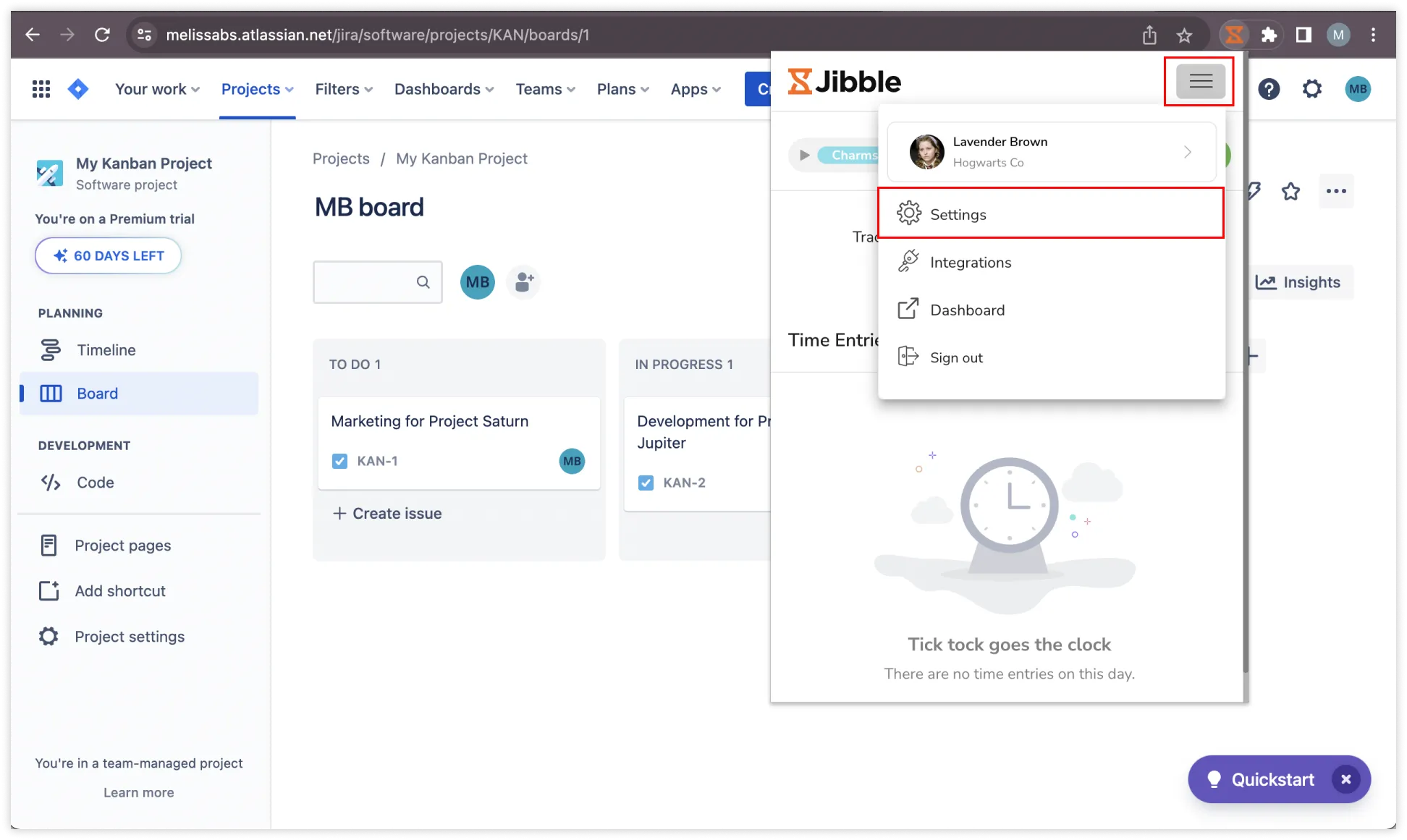This screenshot has height=840, width=1407.
Task: Click Sign out in Jibble menu
Action: [x=955, y=357]
